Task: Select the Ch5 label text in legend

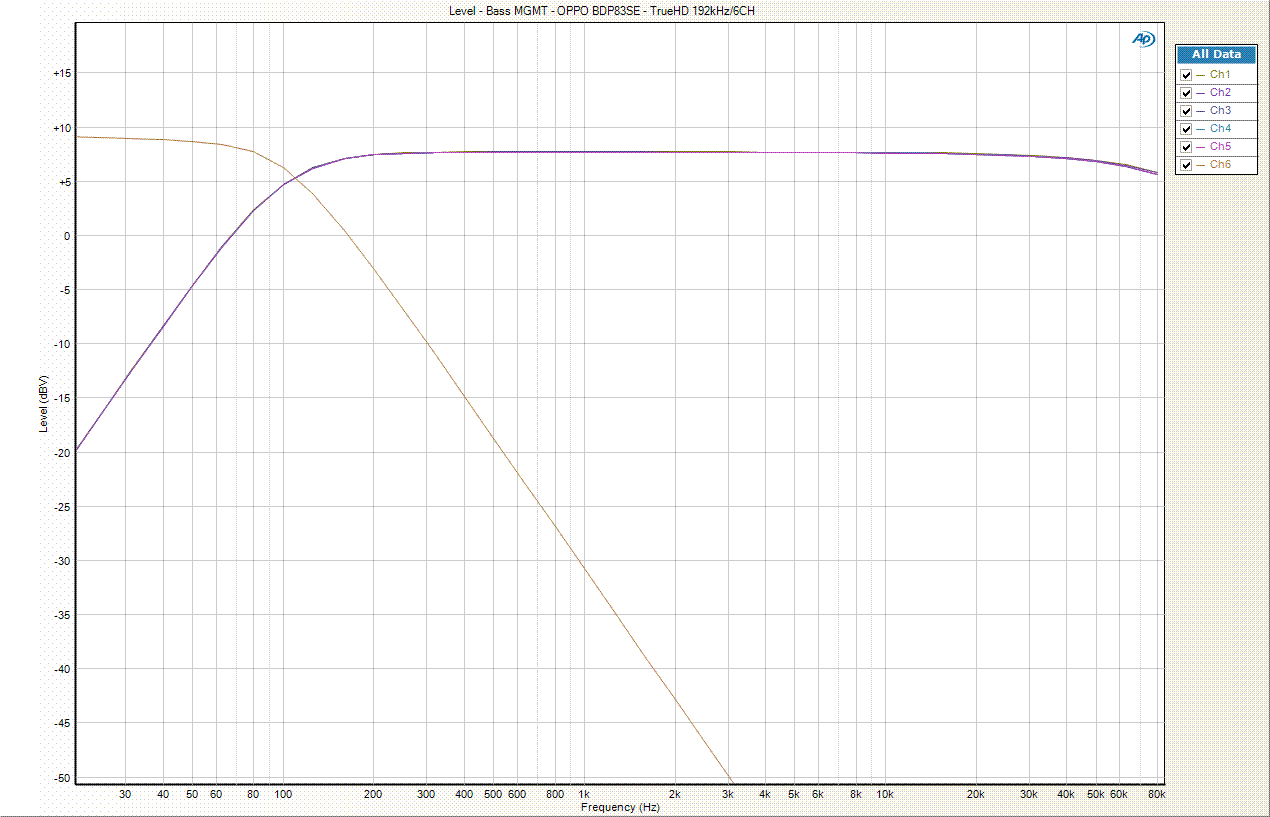Action: tap(1220, 147)
